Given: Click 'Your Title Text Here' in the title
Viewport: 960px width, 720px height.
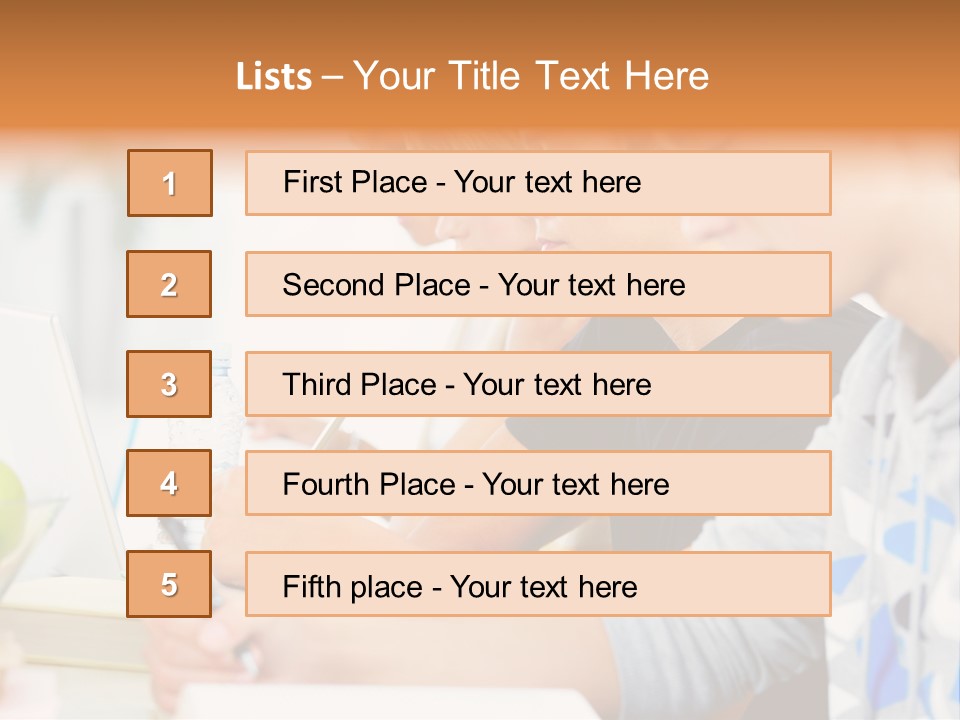Looking at the screenshot, I should tap(530, 77).
